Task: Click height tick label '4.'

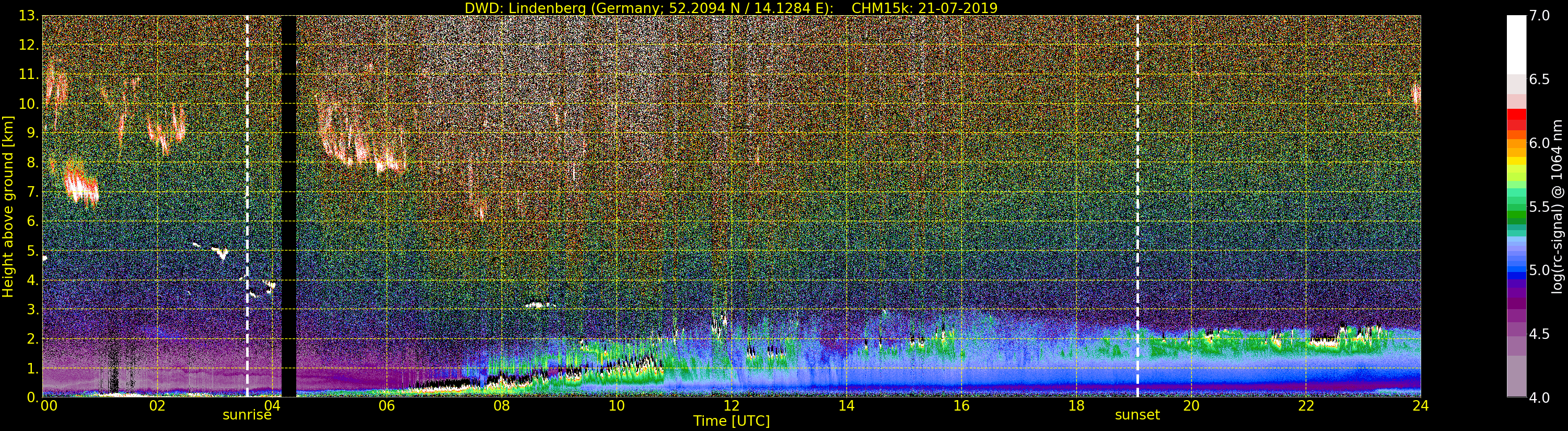Action: point(32,280)
